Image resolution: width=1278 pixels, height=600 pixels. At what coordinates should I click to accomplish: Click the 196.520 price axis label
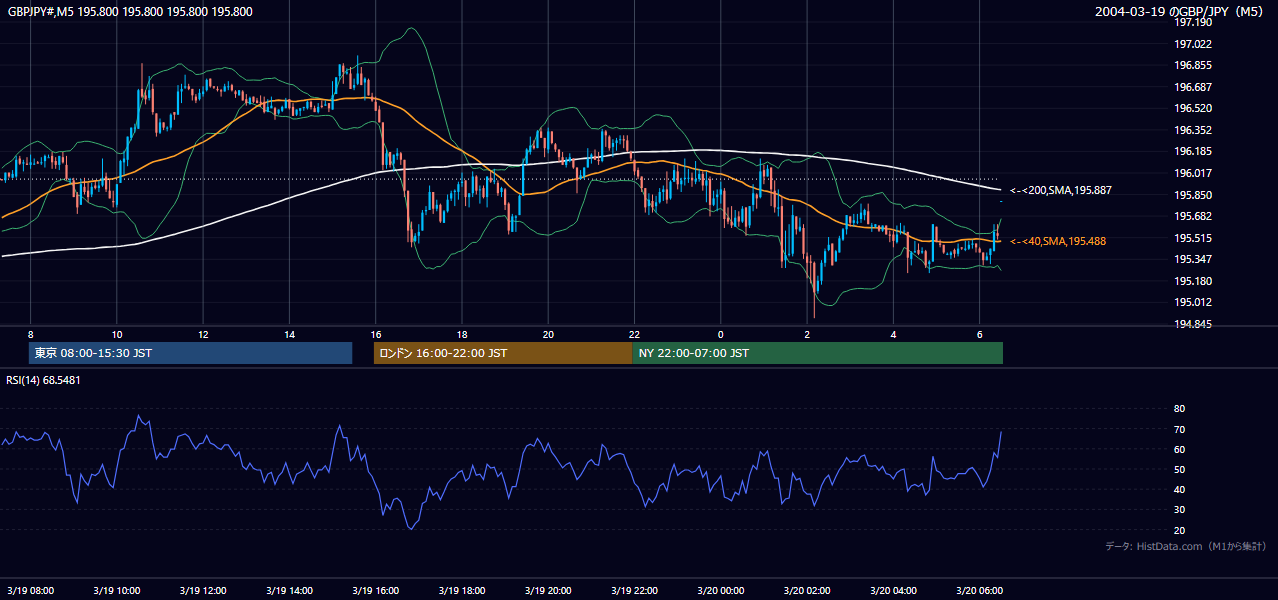click(x=1192, y=108)
